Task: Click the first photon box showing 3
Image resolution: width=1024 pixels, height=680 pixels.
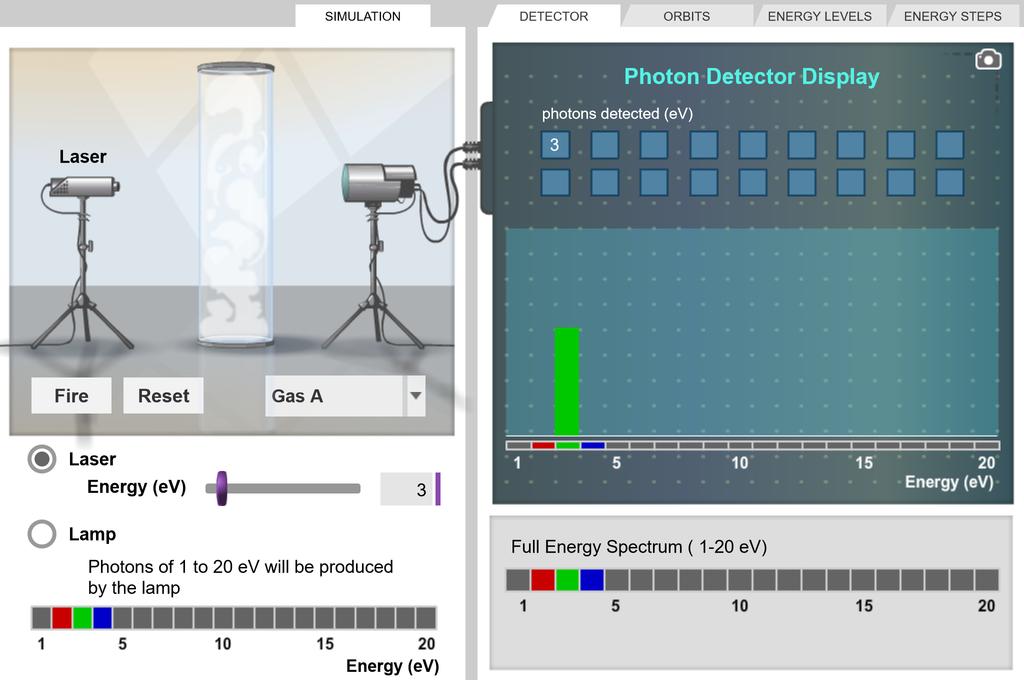Action: 555,146
